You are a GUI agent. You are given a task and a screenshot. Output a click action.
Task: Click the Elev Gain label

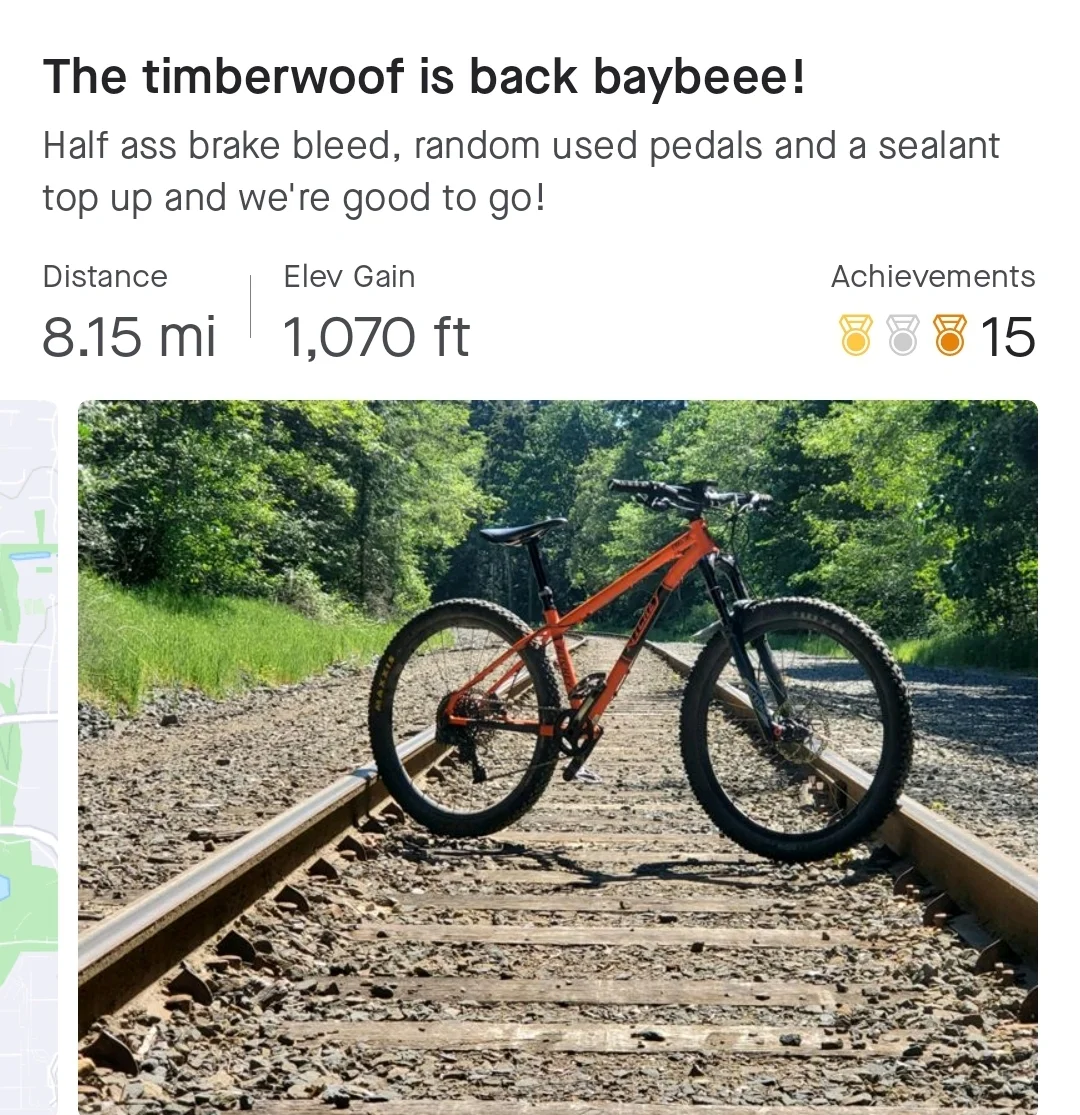pyautogui.click(x=349, y=277)
